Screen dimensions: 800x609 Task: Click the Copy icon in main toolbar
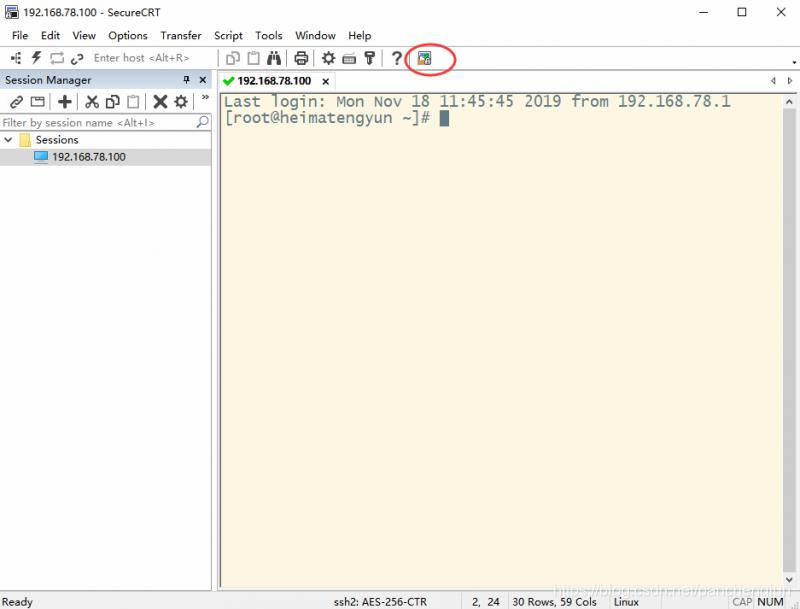click(233, 58)
